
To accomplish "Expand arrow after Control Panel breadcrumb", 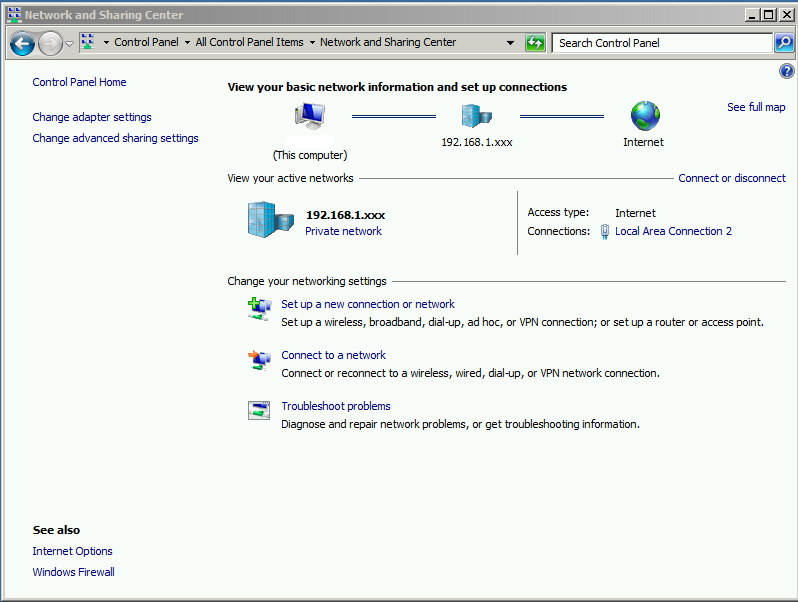I will (x=187, y=43).
